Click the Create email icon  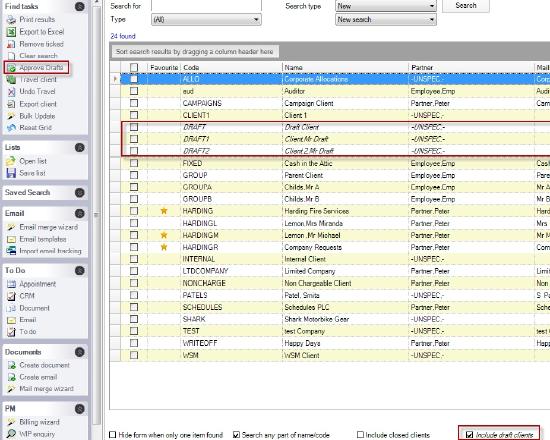(x=11, y=377)
